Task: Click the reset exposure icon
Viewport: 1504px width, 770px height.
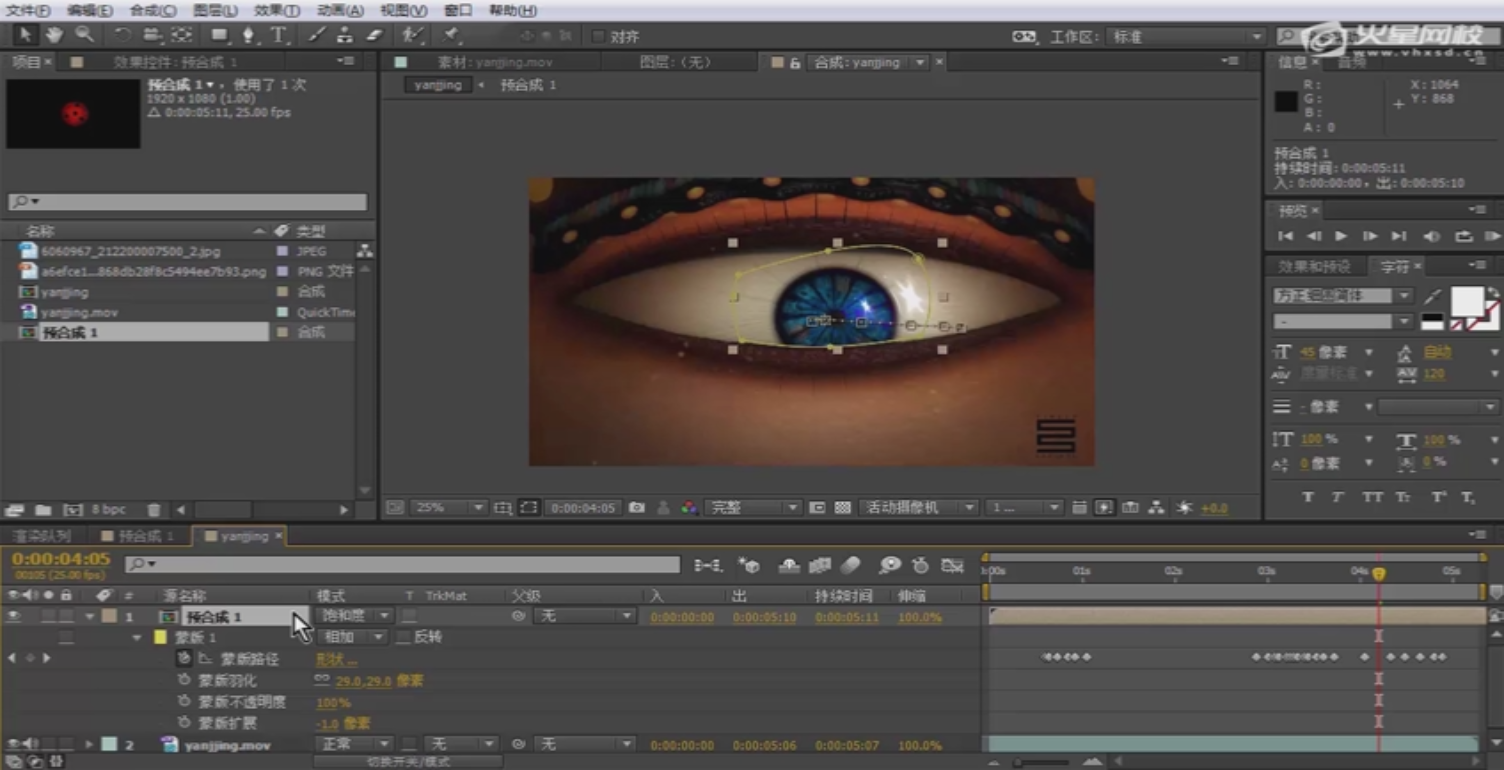Action: [x=1185, y=508]
